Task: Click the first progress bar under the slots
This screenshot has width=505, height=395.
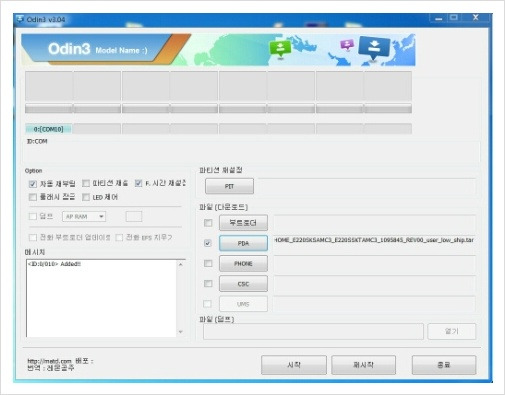Action: [49, 108]
